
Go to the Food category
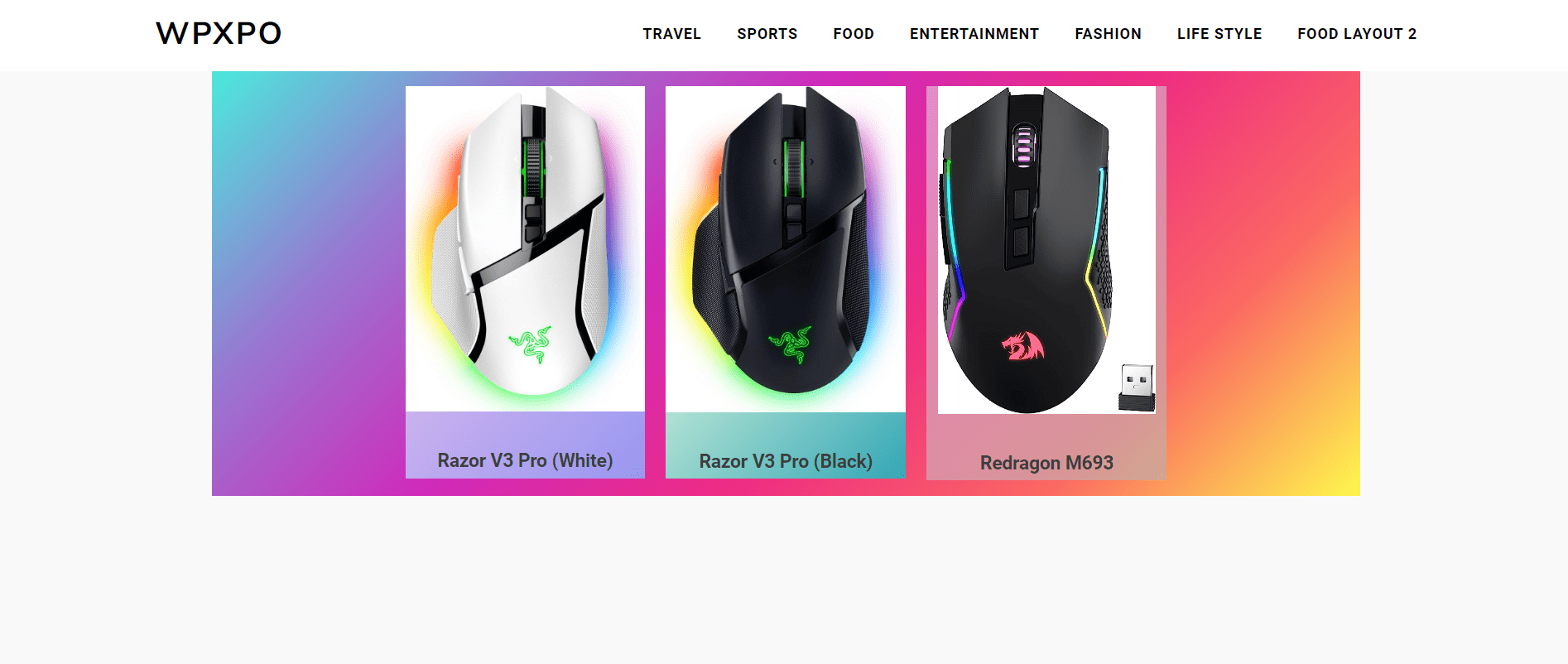pyautogui.click(x=854, y=34)
